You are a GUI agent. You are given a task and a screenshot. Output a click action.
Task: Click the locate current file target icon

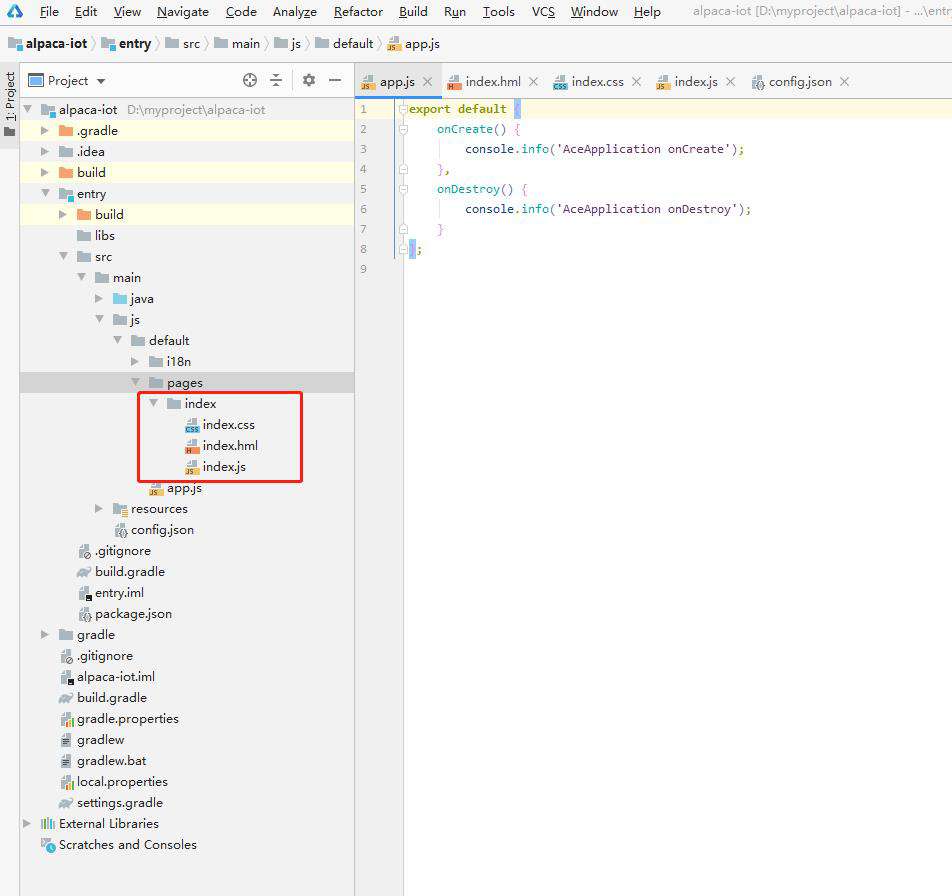[x=250, y=80]
